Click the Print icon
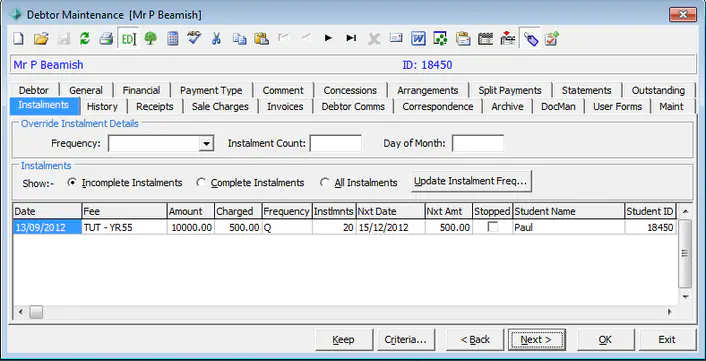This screenshot has width=706, height=361. [x=106, y=39]
